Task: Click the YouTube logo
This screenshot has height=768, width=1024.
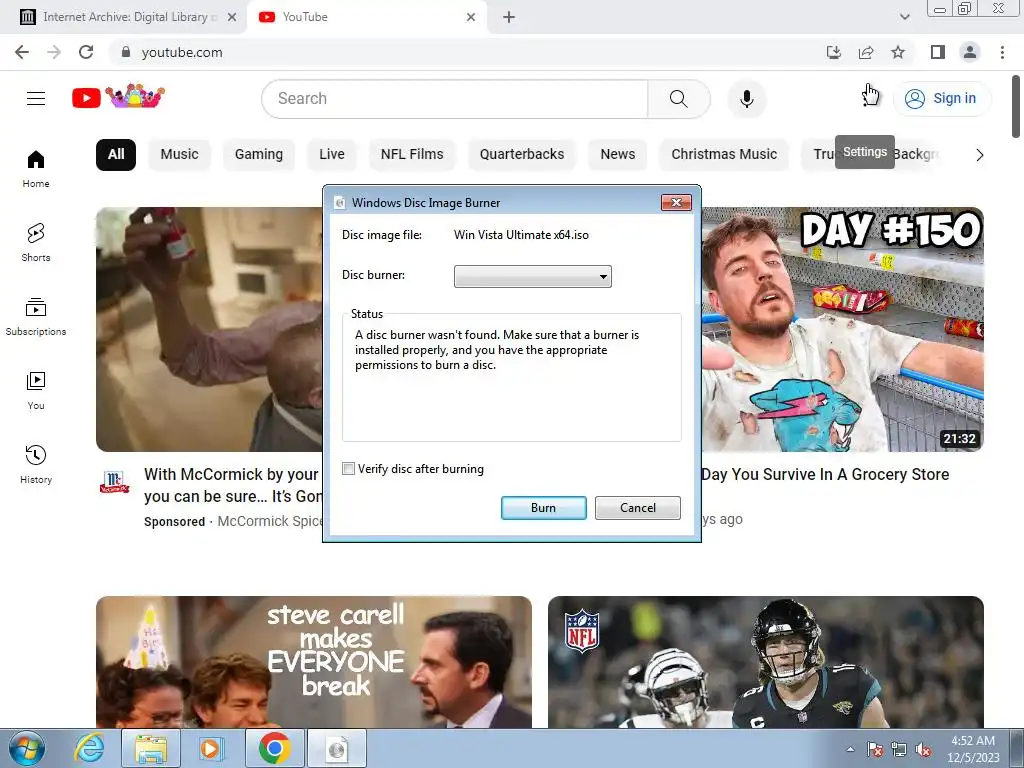Action: [x=118, y=97]
